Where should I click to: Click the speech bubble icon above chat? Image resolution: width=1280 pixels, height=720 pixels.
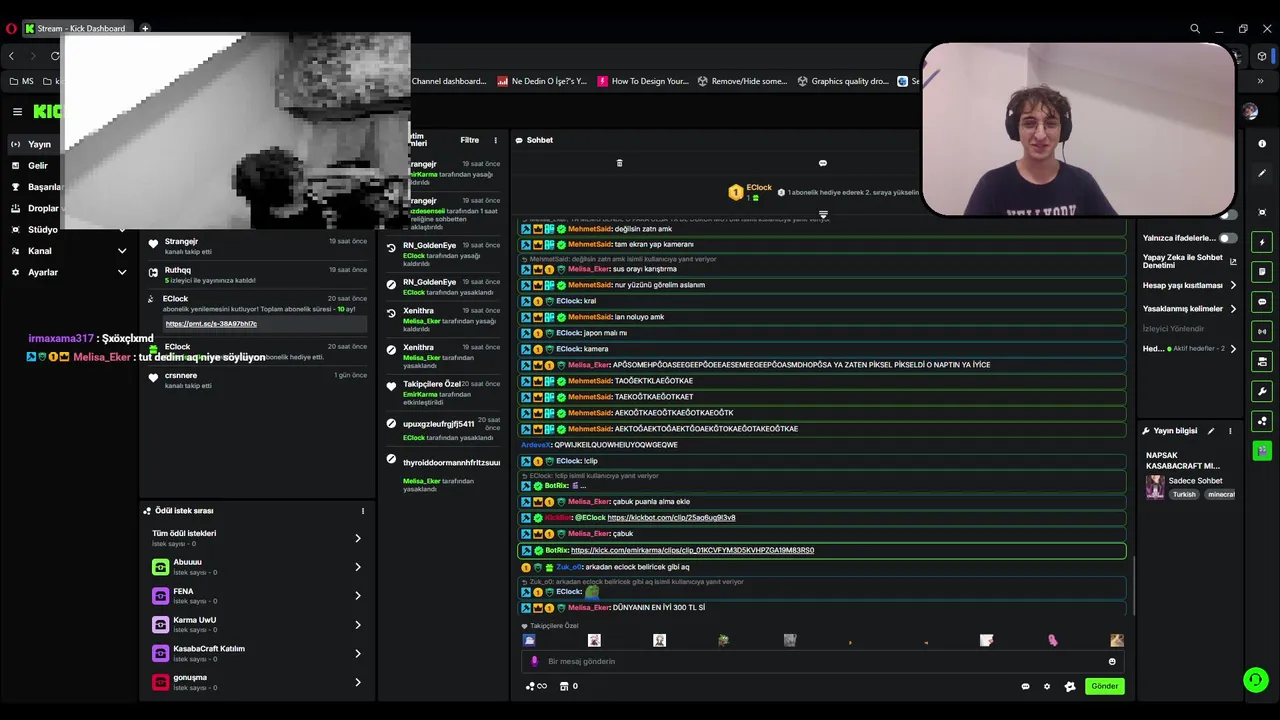pyautogui.click(x=823, y=163)
